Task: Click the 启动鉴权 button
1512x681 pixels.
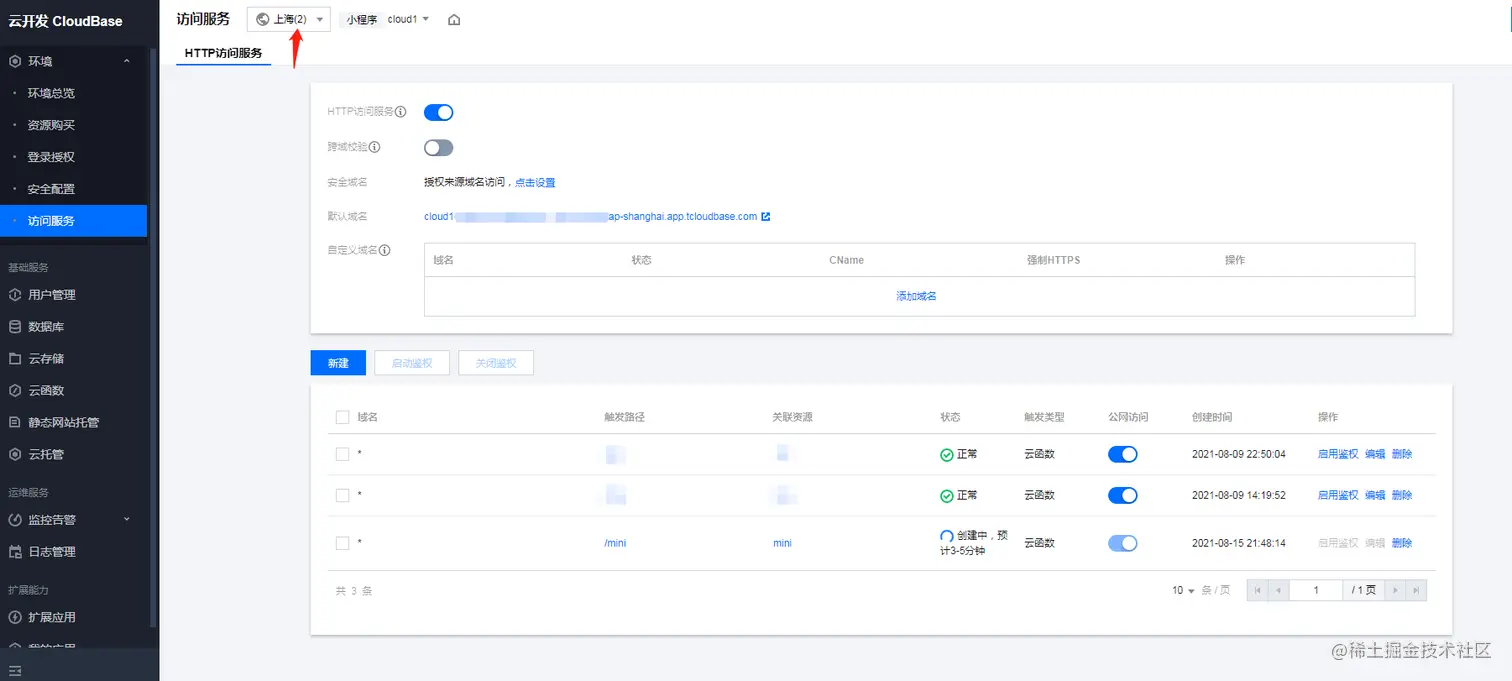Action: (412, 363)
